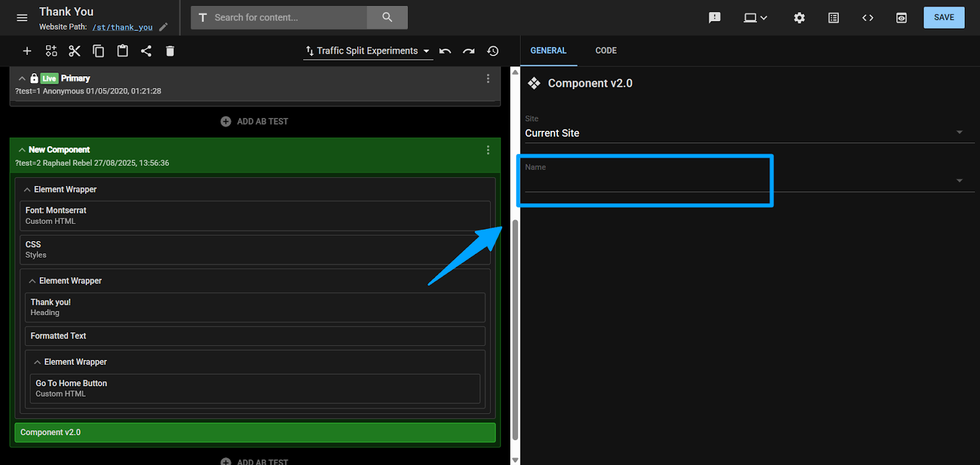Viewport: 980px width, 465px height.
Task: Collapse Element Wrapper containing Font: Montserrat
Action: pyautogui.click(x=28, y=189)
